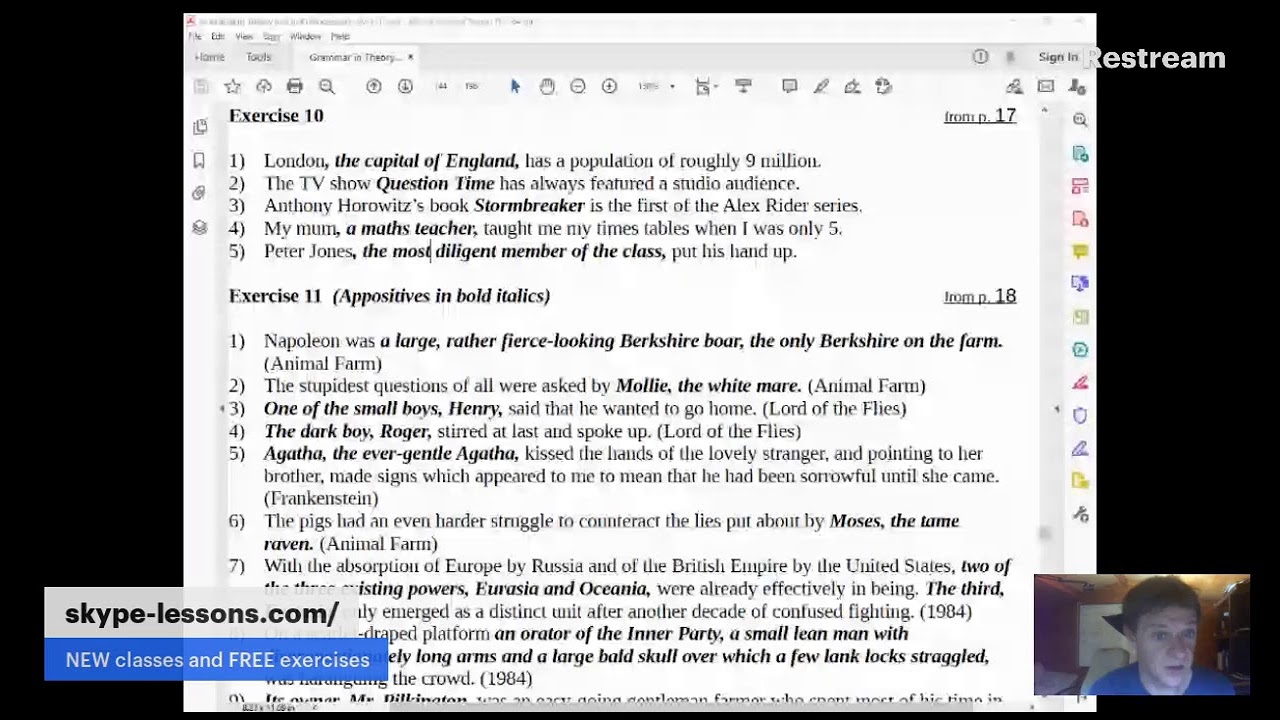Click the share with others person icon
The image size is (1280, 720).
1077,87
